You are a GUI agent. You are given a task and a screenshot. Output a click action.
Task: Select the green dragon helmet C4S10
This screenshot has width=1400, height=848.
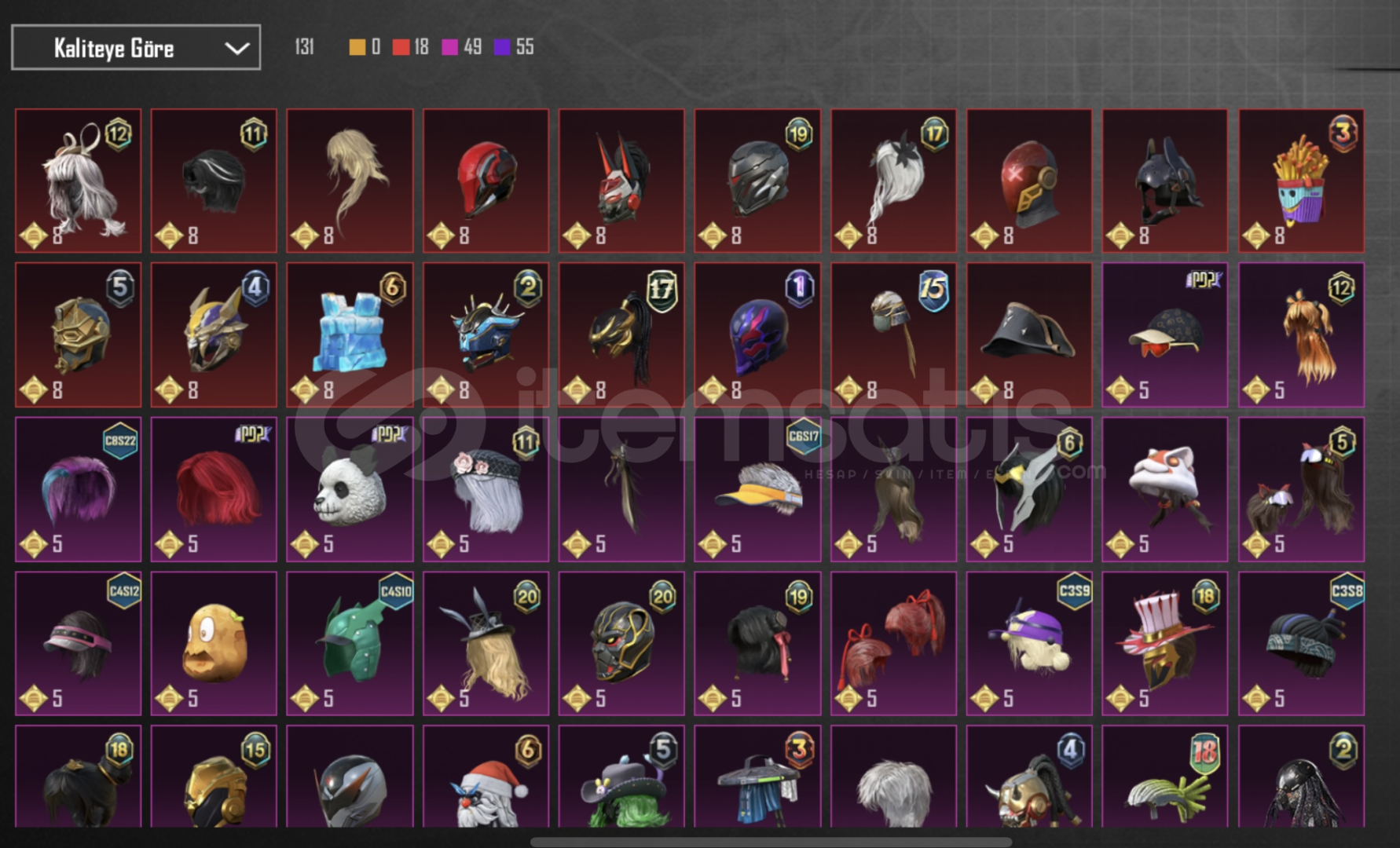(350, 643)
